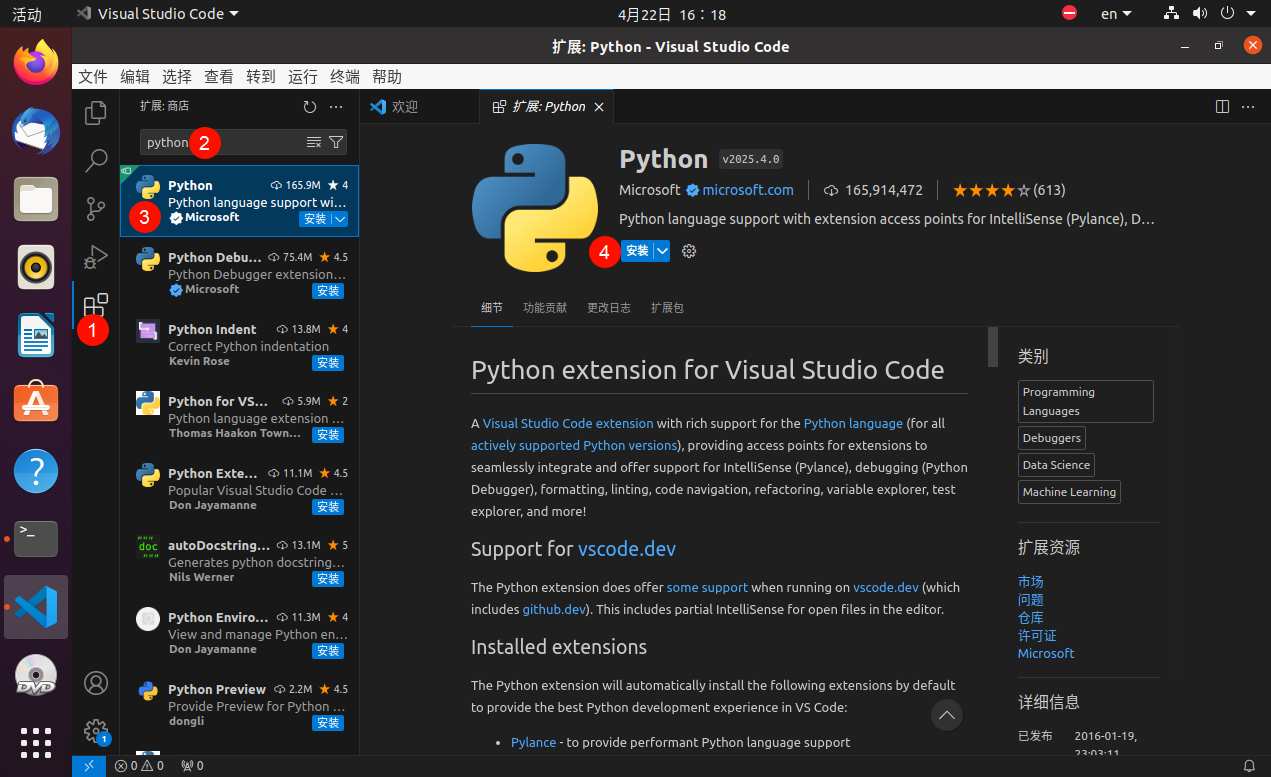Open the Manage gear in the activity bar
The height and width of the screenshot is (777, 1271).
click(x=96, y=731)
